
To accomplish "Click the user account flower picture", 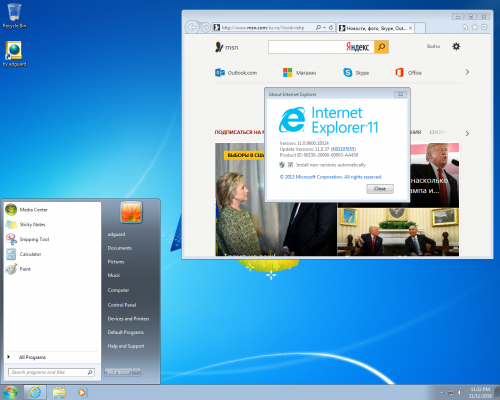I will (131, 212).
